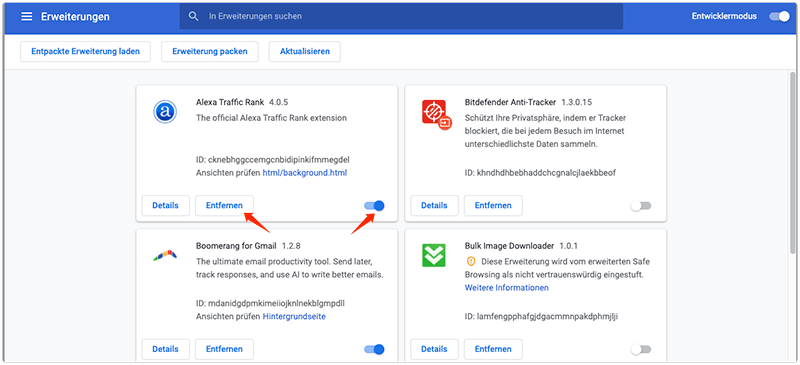
Task: Open the hamburger main menu icon
Action: tap(27, 16)
